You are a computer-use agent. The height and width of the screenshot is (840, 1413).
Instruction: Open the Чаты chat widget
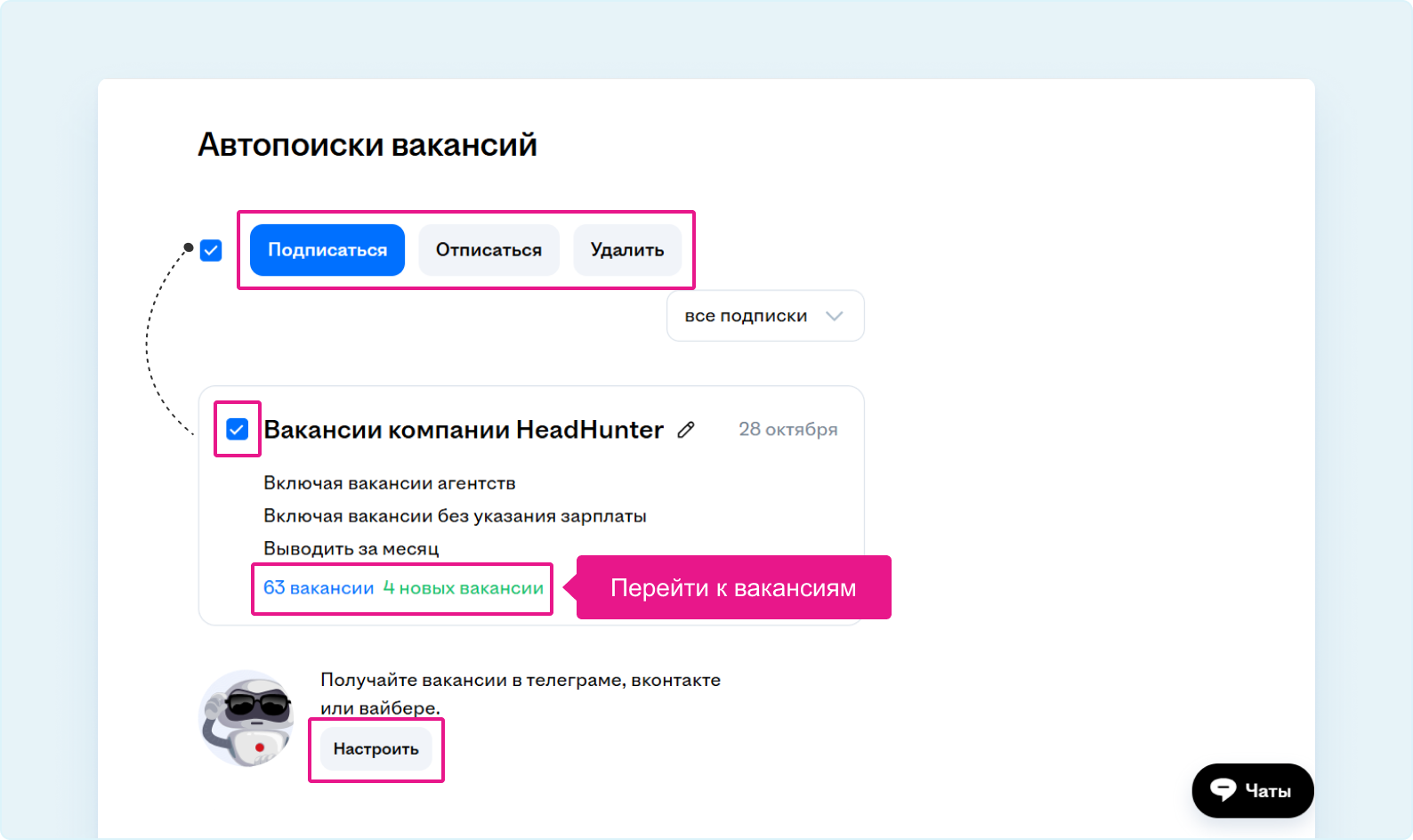coord(1252,790)
